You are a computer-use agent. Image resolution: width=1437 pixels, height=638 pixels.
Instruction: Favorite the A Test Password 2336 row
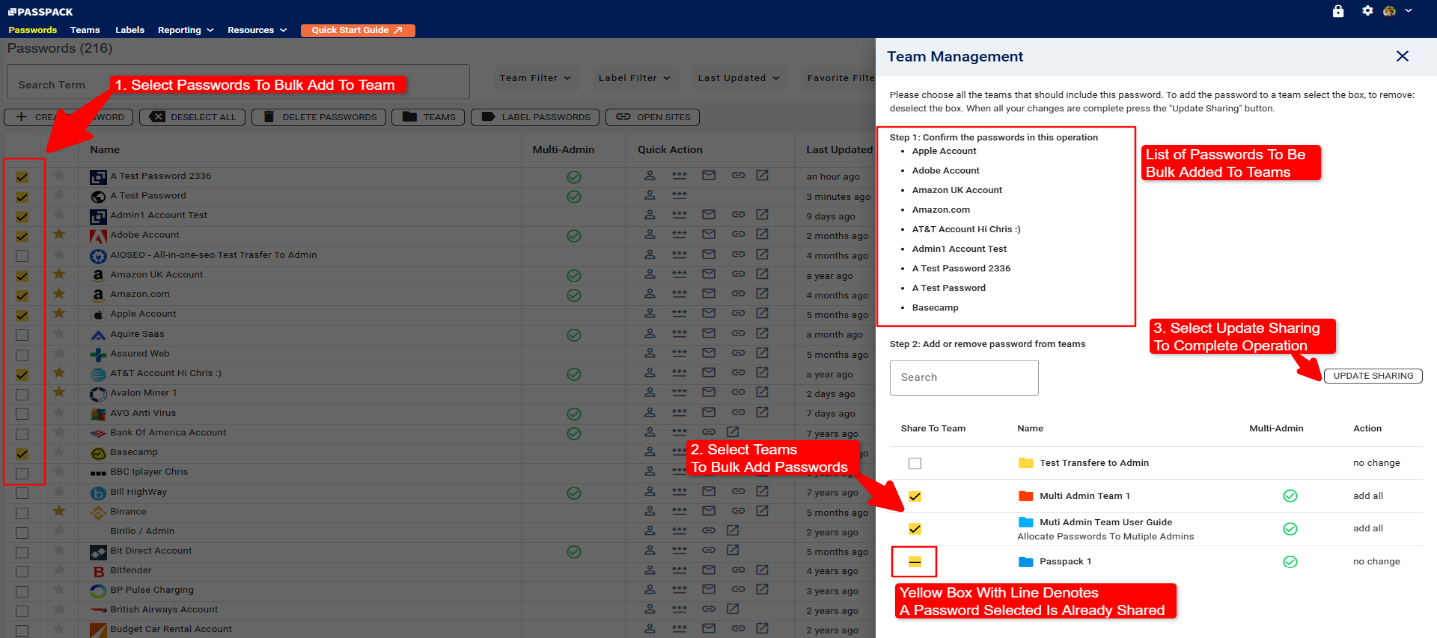(x=59, y=176)
